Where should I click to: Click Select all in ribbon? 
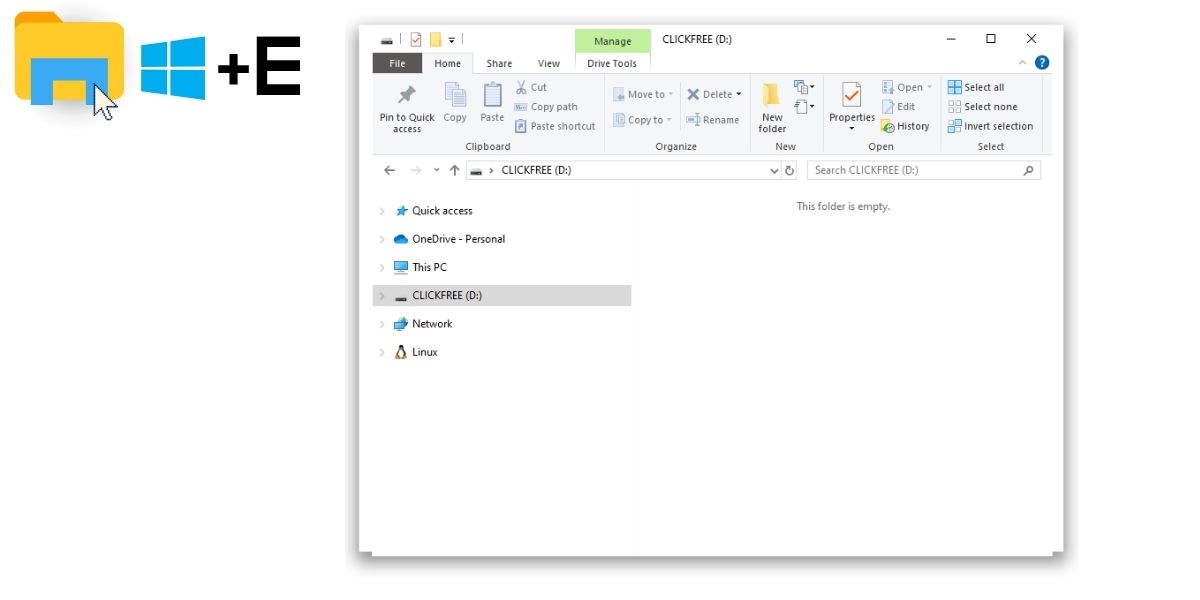[976, 87]
